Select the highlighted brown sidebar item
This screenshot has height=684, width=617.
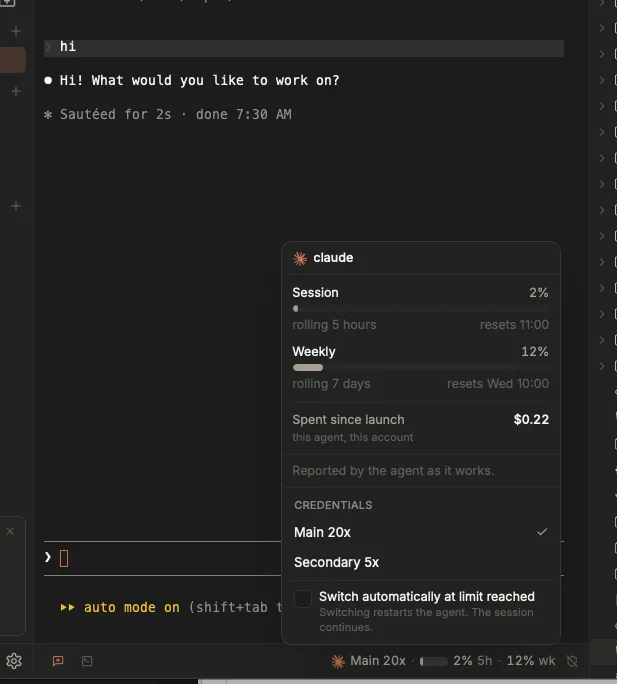click(13, 59)
